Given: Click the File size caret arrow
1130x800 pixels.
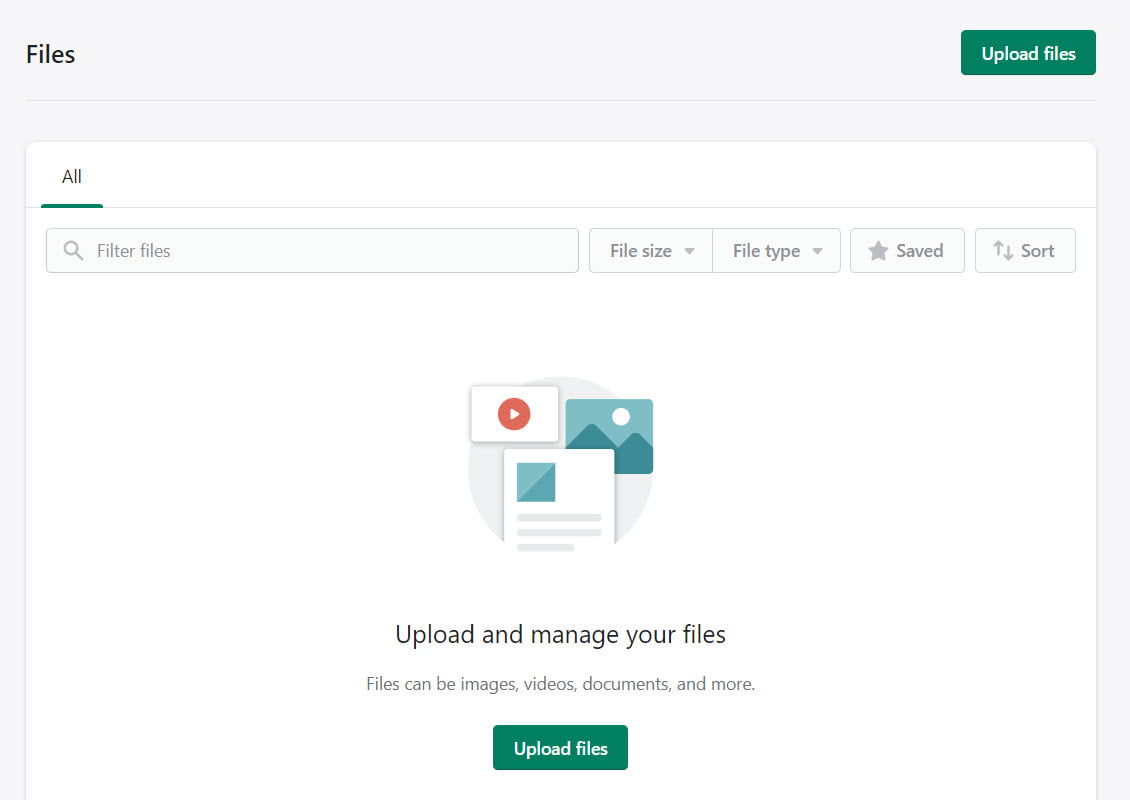Looking at the screenshot, I should (689, 252).
